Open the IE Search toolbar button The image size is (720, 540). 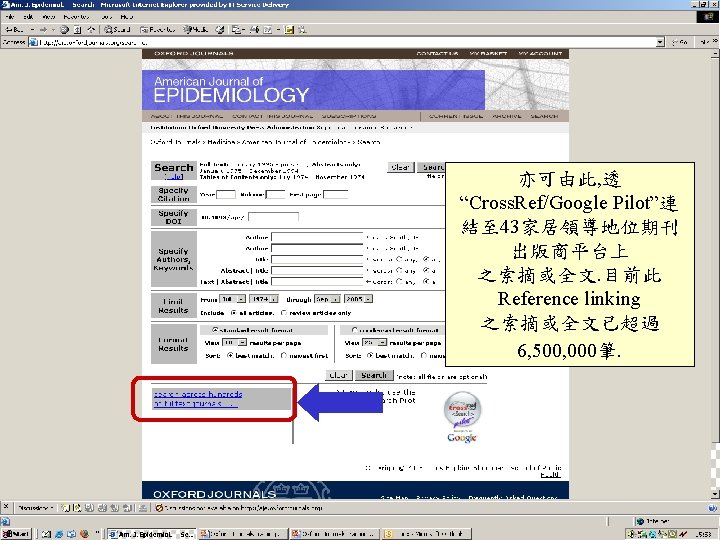(117, 29)
